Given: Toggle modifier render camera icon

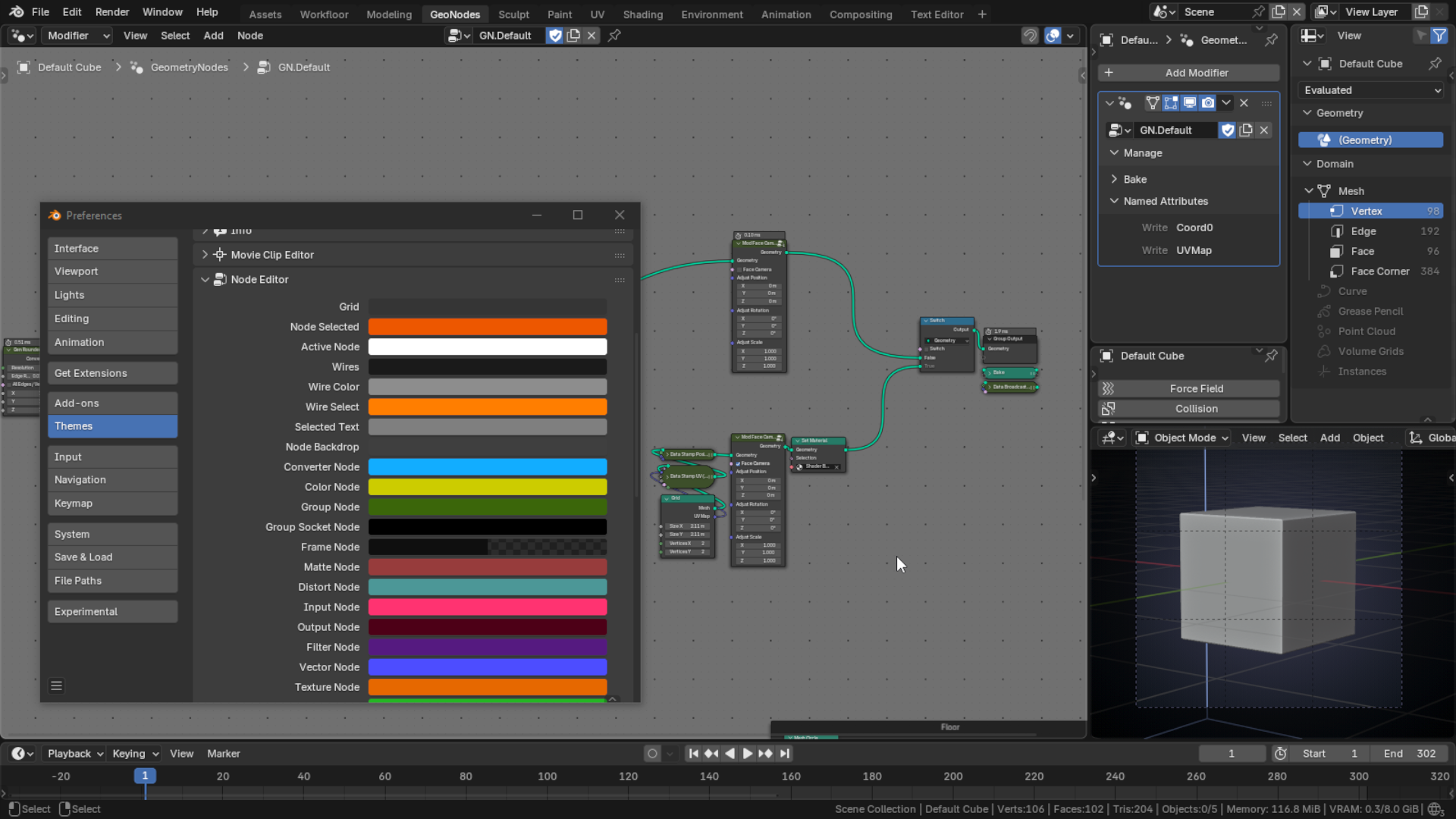Looking at the screenshot, I should (x=1208, y=103).
